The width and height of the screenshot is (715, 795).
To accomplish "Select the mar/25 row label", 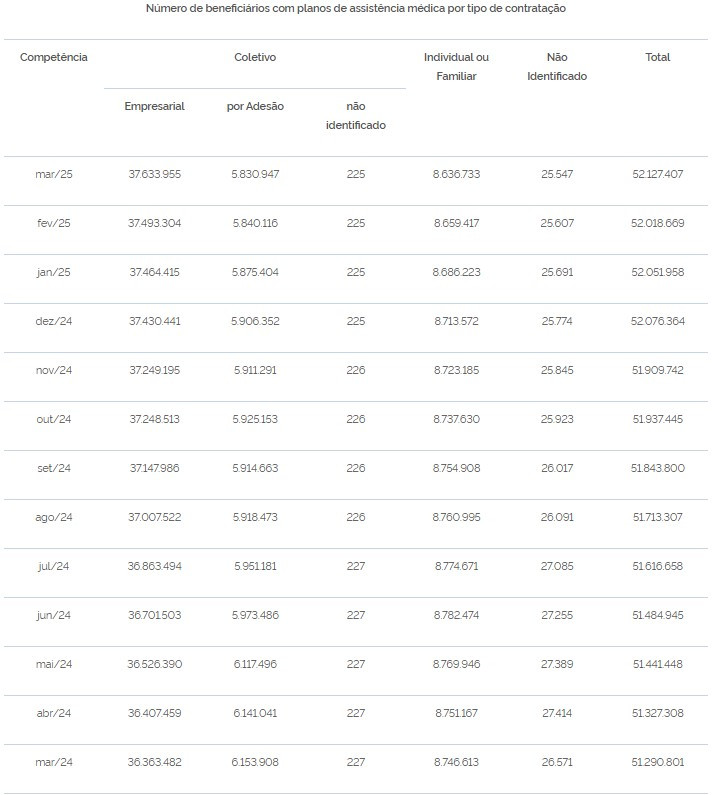I will coord(54,174).
